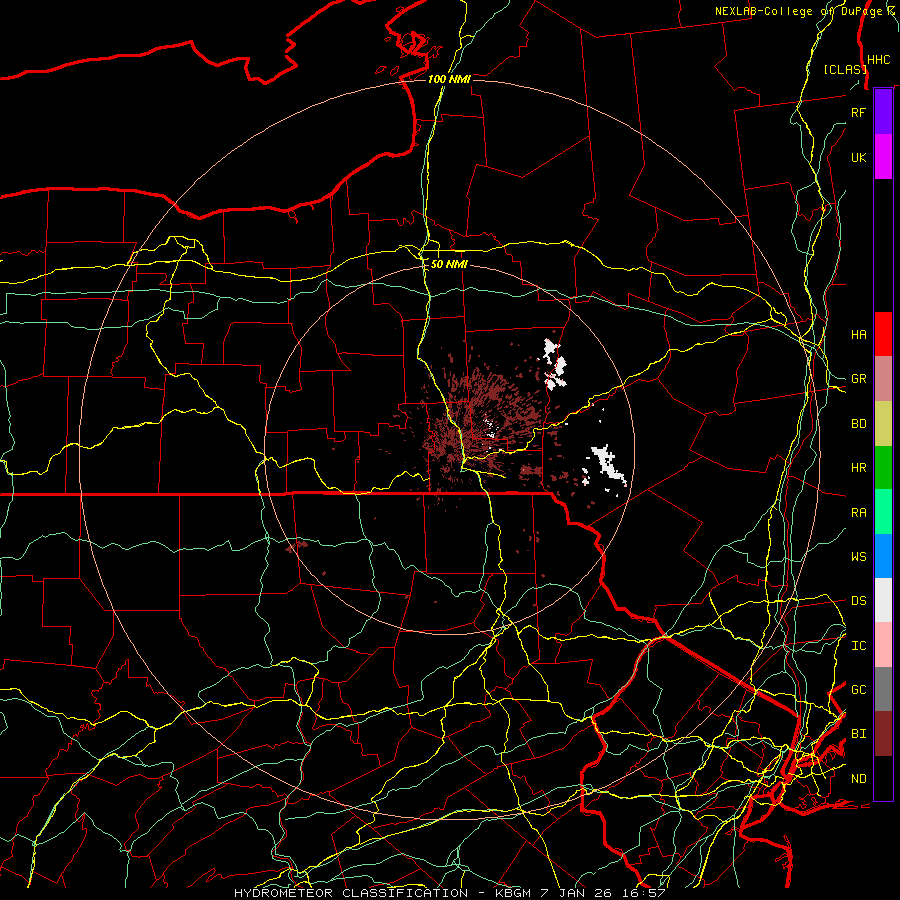Click the BI legend label
Screen dimensions: 900x900
point(858,734)
